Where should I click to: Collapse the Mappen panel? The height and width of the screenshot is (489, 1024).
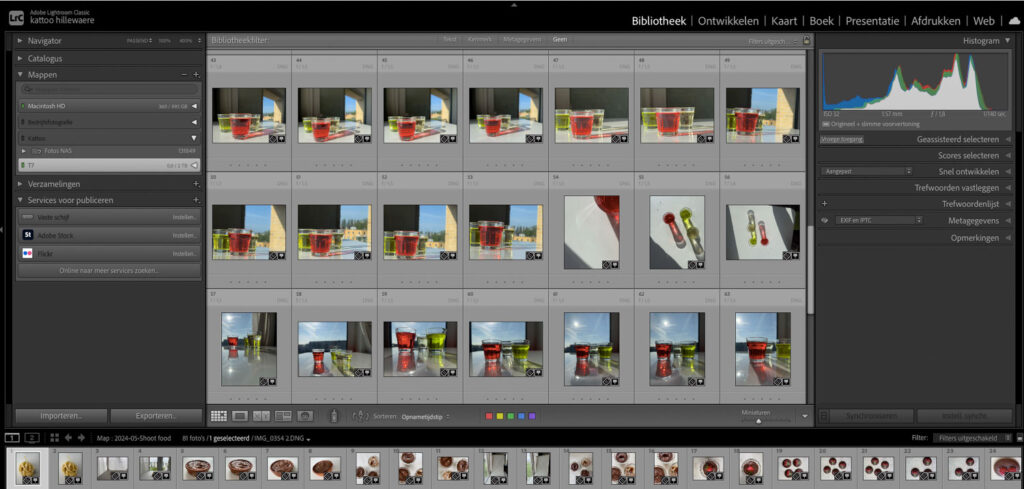pyautogui.click(x=20, y=75)
